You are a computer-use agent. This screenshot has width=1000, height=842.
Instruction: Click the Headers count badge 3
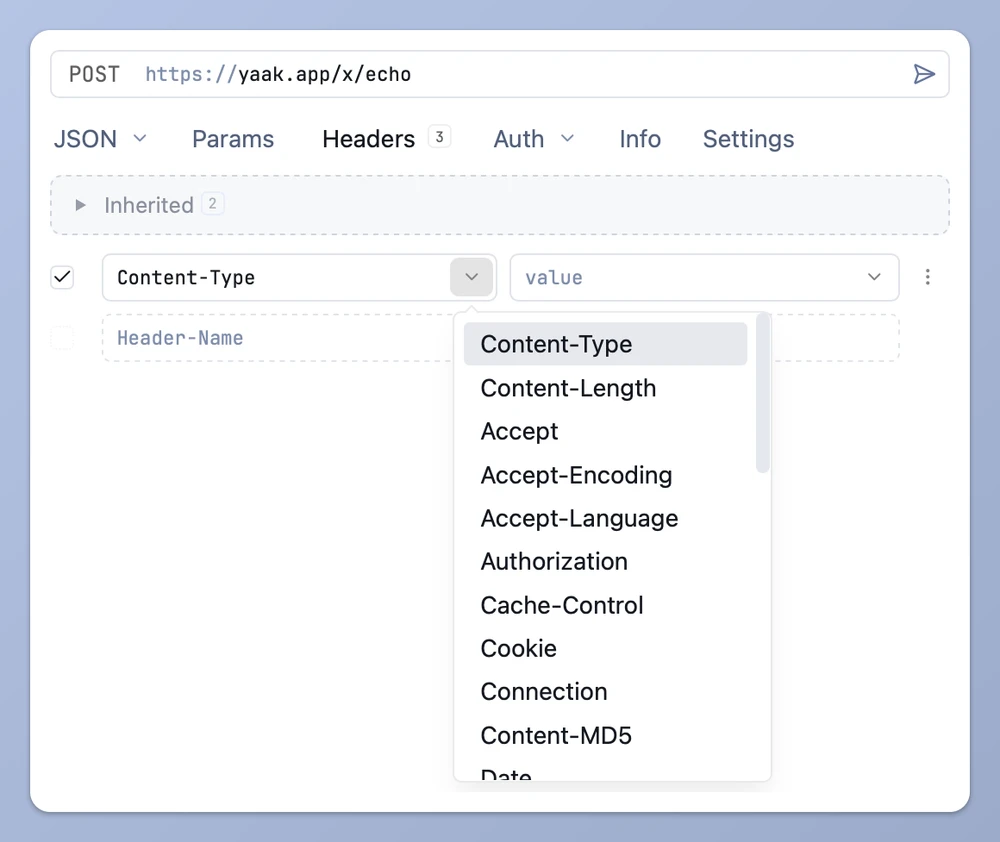coord(439,137)
